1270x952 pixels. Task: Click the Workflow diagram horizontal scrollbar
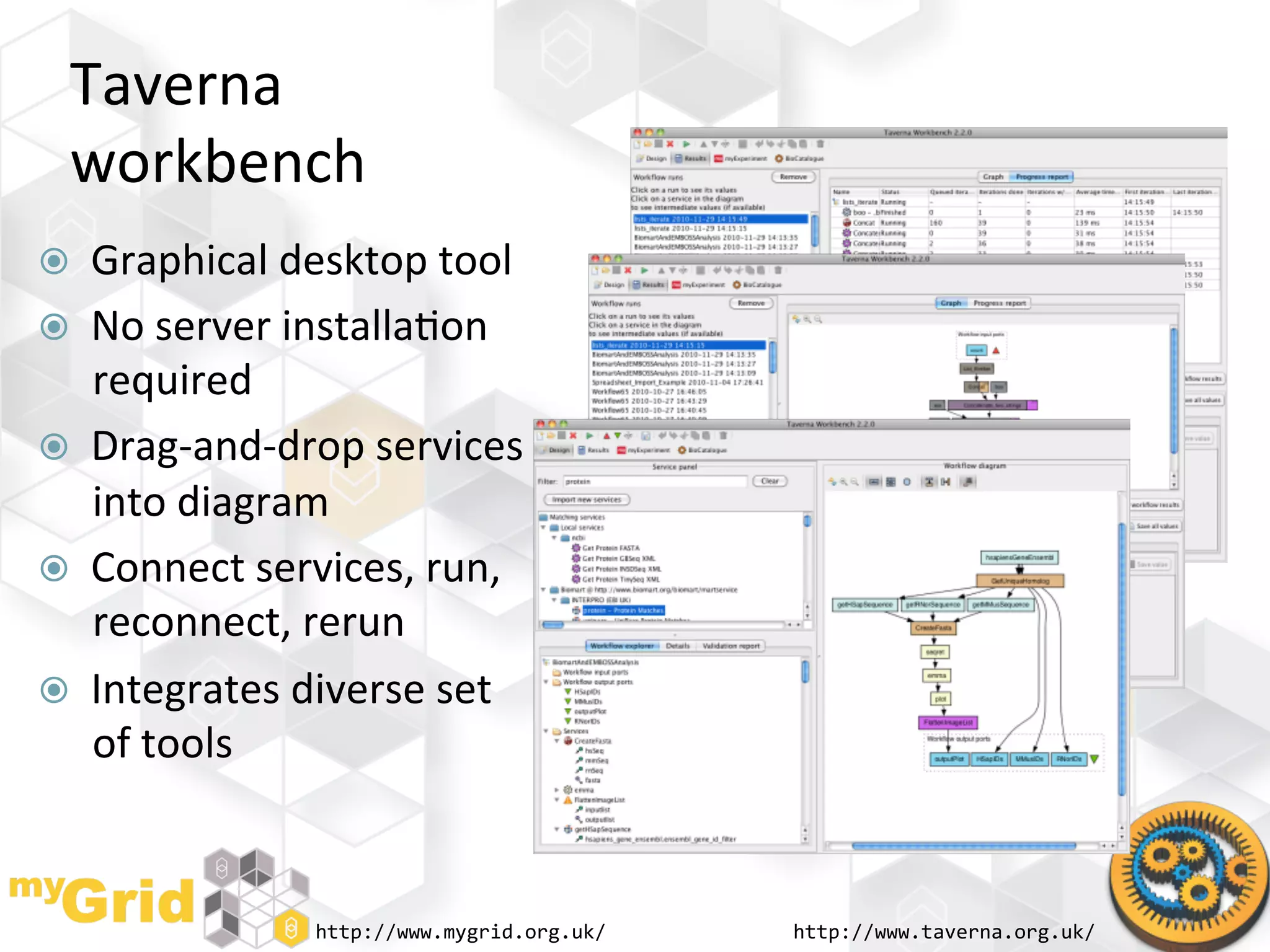pyautogui.click(x=964, y=845)
